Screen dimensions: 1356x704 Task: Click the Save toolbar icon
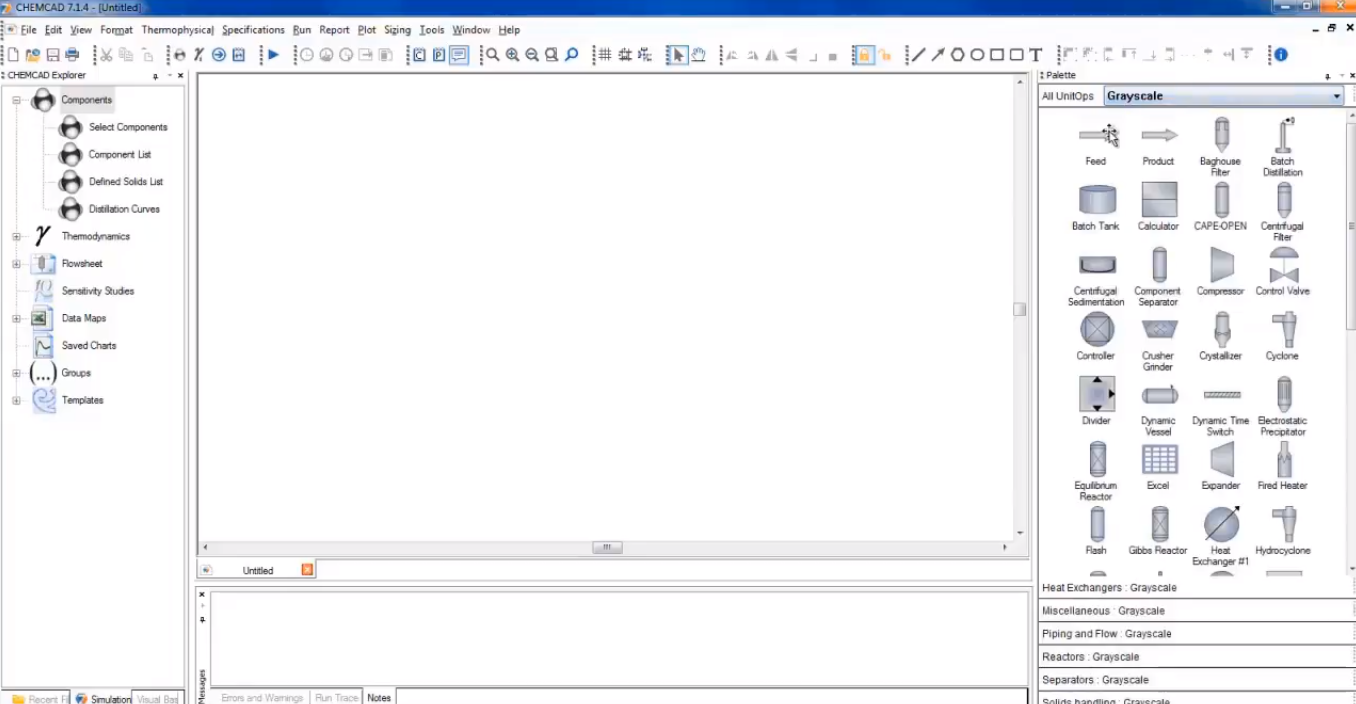pyautogui.click(x=53, y=55)
